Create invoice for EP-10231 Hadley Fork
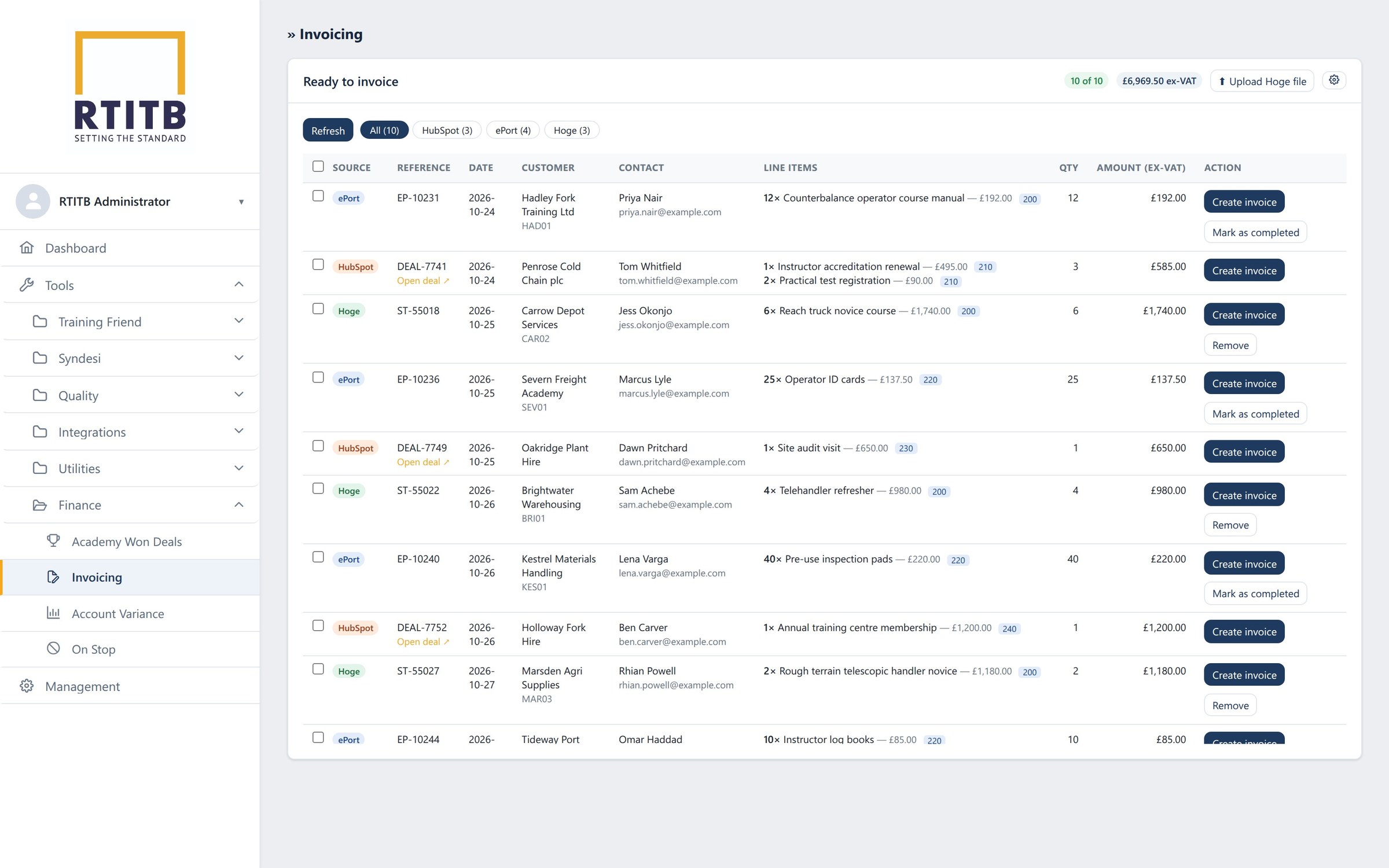Screen dimensions: 1389x868 tap(1244, 202)
